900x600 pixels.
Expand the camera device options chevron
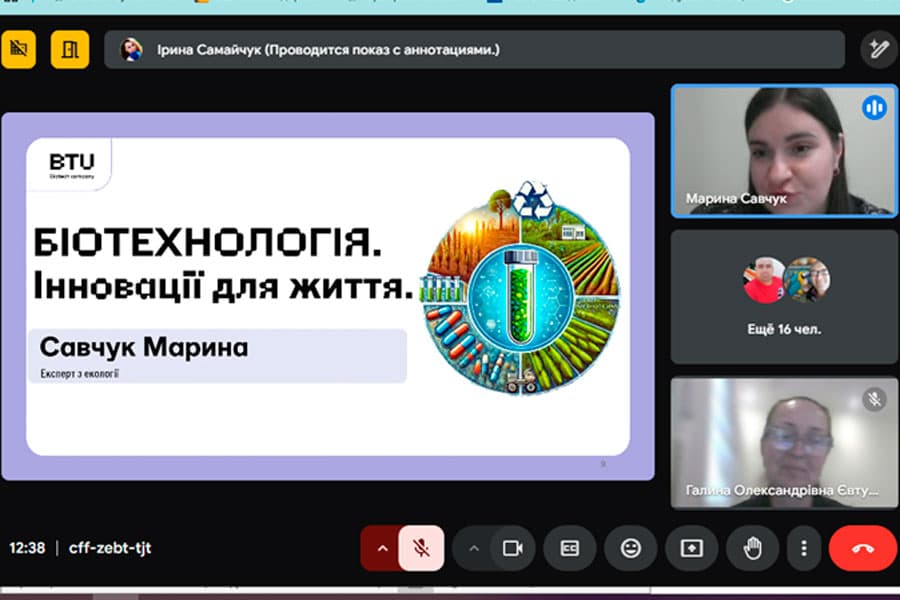[474, 549]
